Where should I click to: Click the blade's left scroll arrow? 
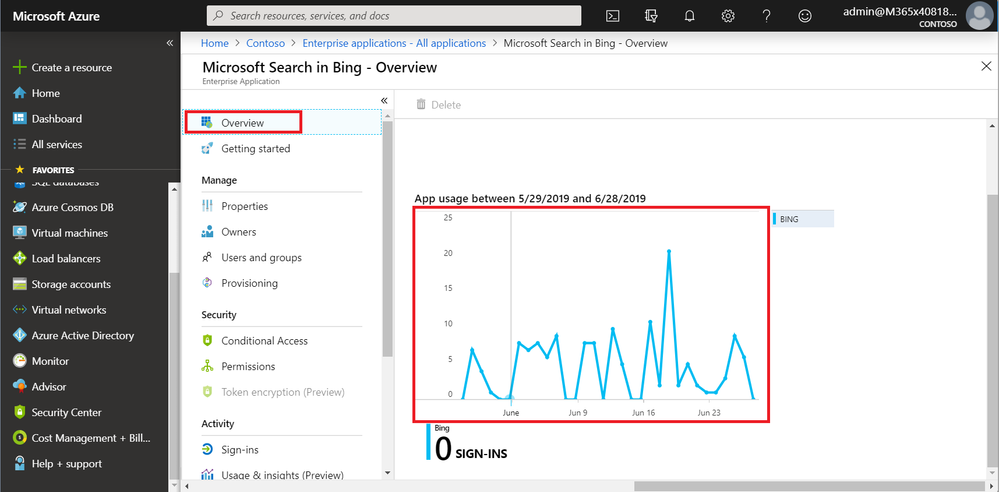coord(187,486)
